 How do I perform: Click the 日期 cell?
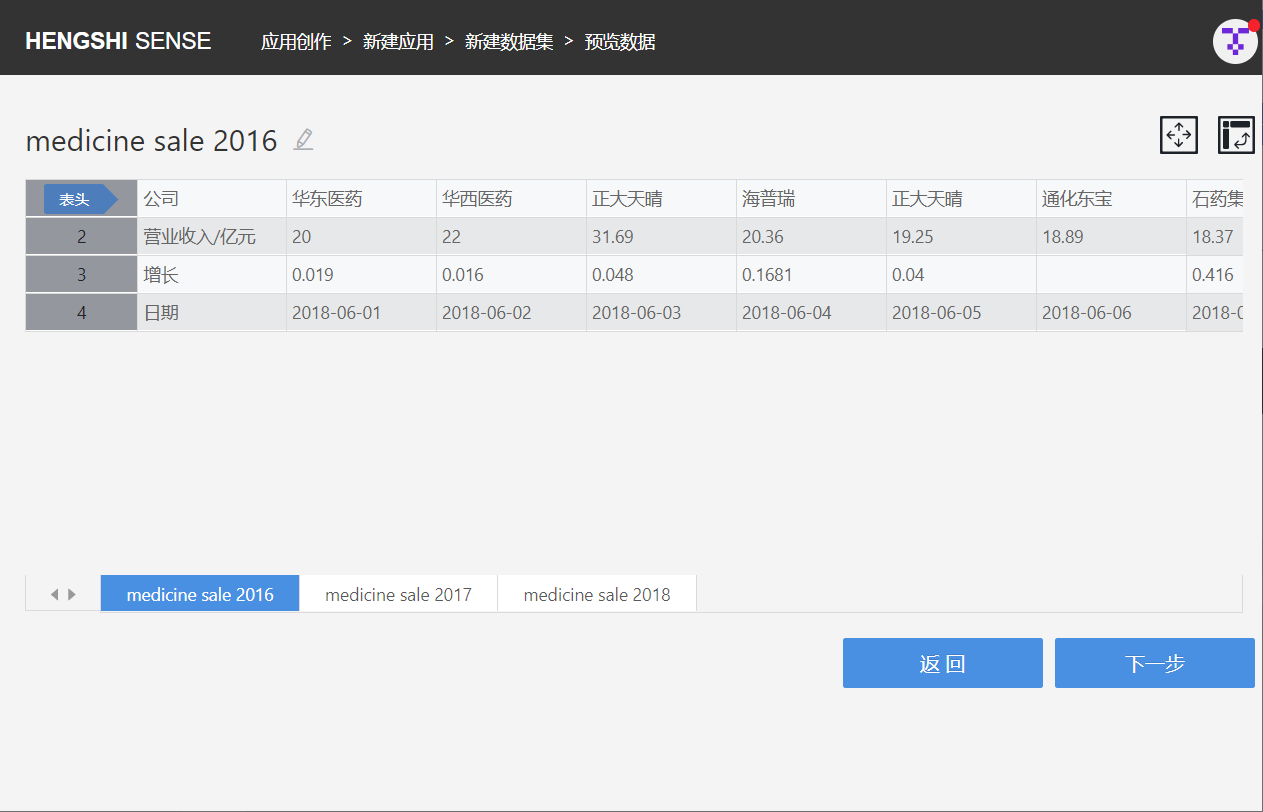pos(211,313)
